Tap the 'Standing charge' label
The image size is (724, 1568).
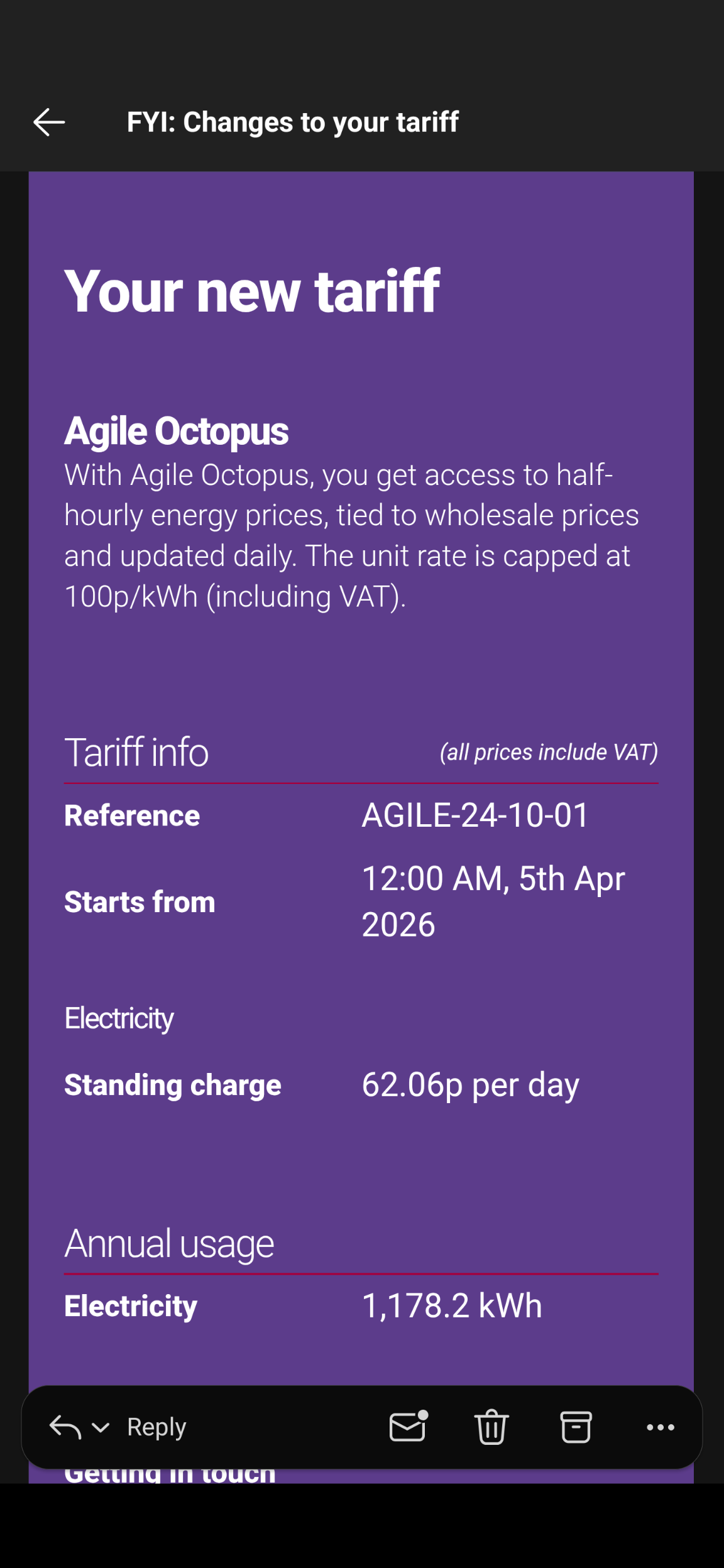[x=173, y=1086]
